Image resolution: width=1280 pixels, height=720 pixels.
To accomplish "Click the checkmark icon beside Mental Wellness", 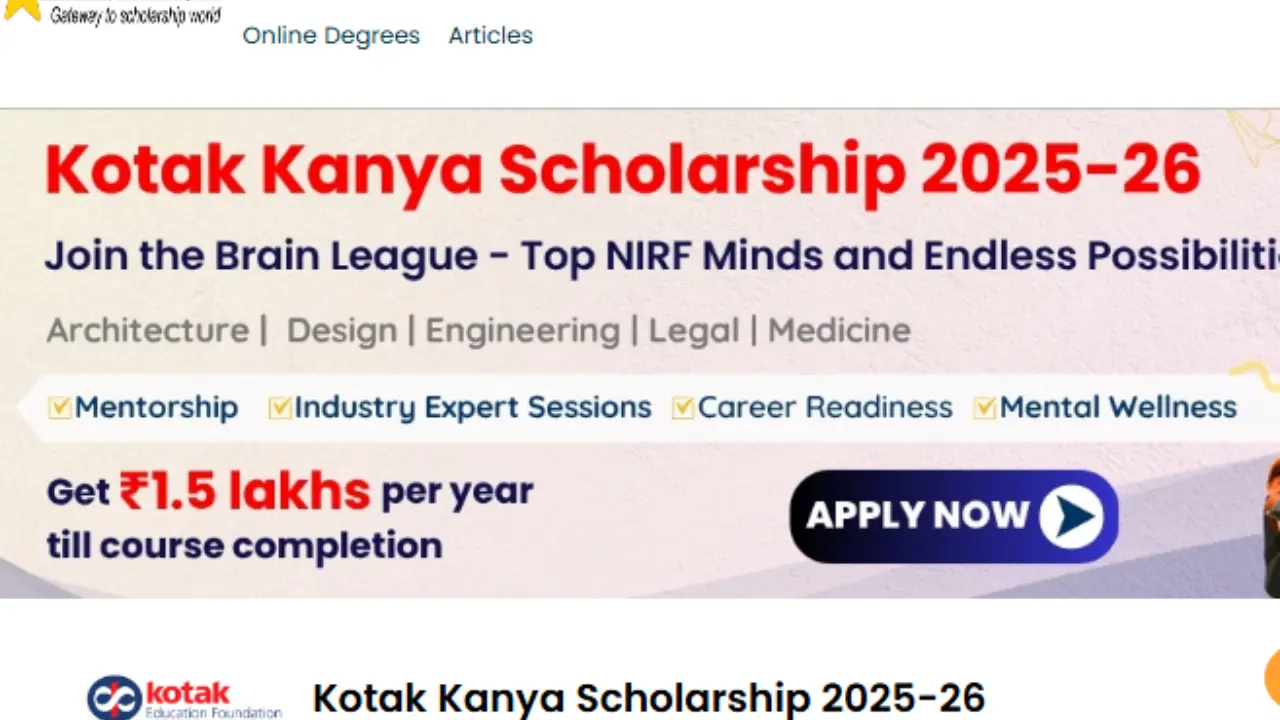I will pos(985,407).
